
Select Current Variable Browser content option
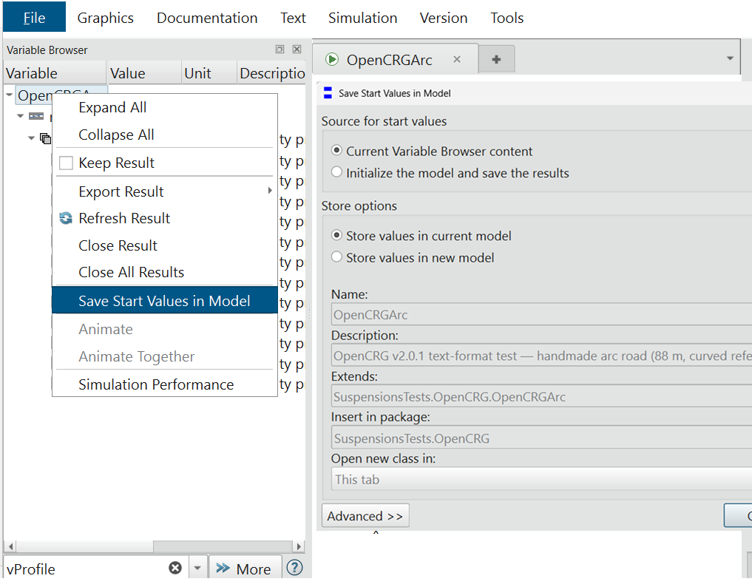pos(337,151)
